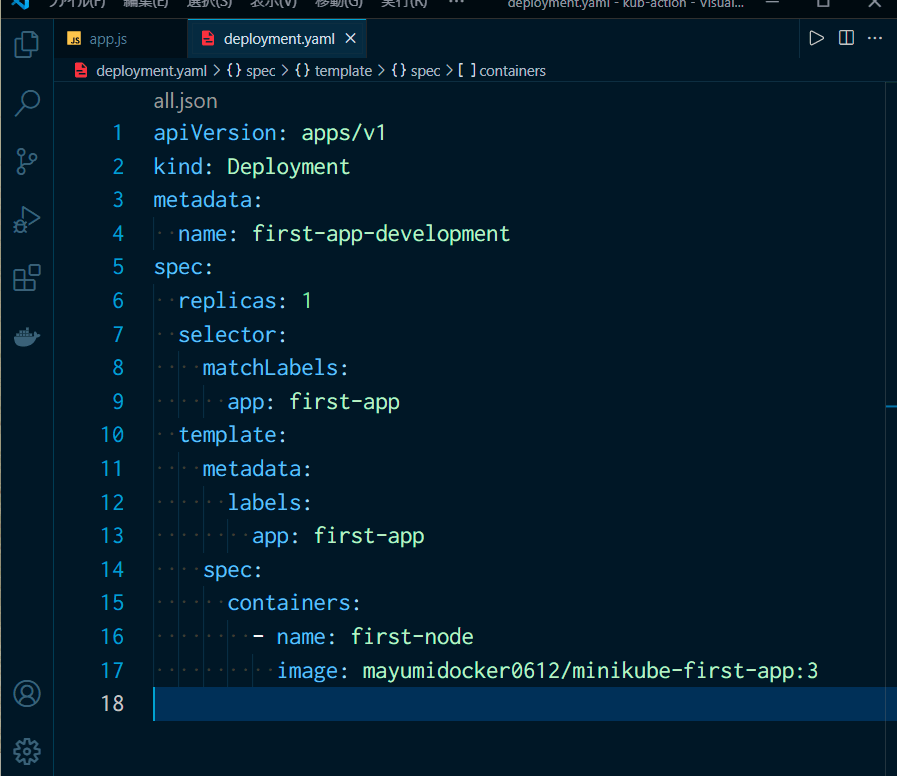
Task: Click on 'template:' key
Action: [x=232, y=435]
